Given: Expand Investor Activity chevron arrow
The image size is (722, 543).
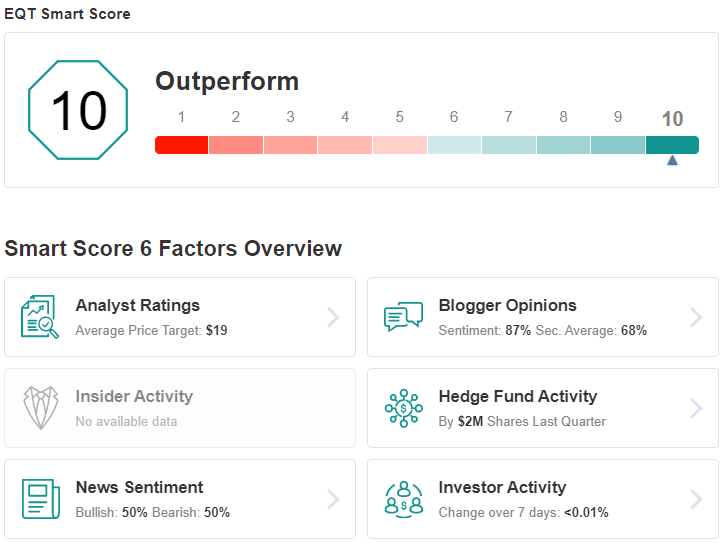Looking at the screenshot, I should (696, 499).
